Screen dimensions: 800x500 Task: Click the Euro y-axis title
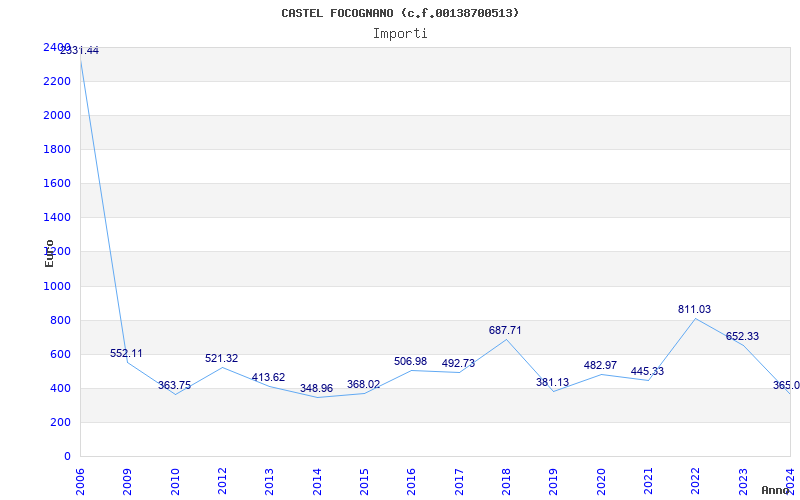[49, 253]
